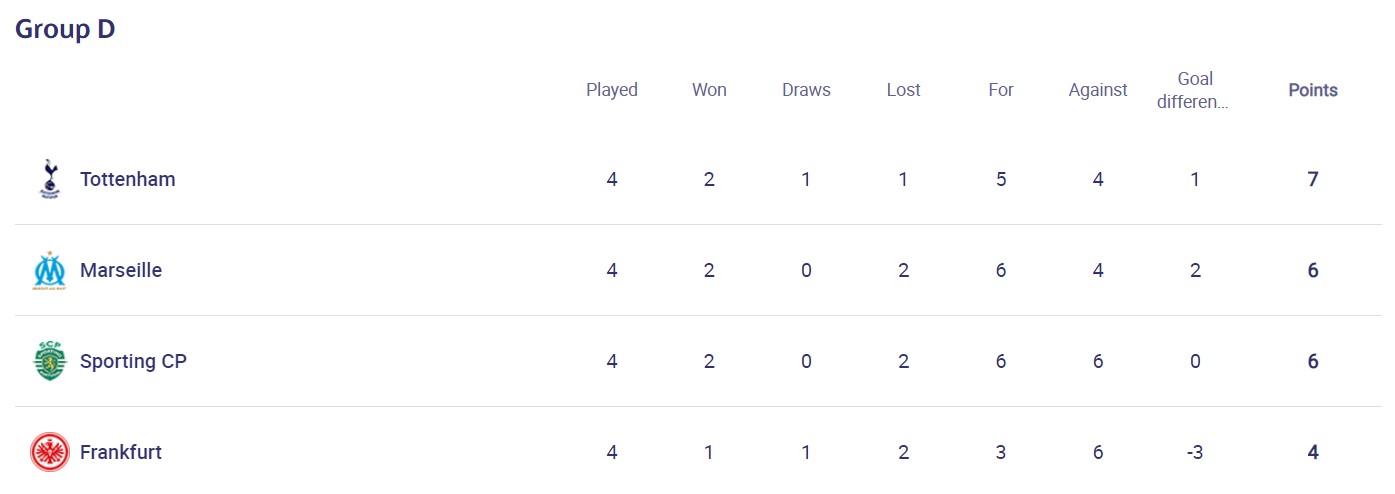This screenshot has height=494, width=1395.
Task: Click the Against column header
Action: [1097, 90]
